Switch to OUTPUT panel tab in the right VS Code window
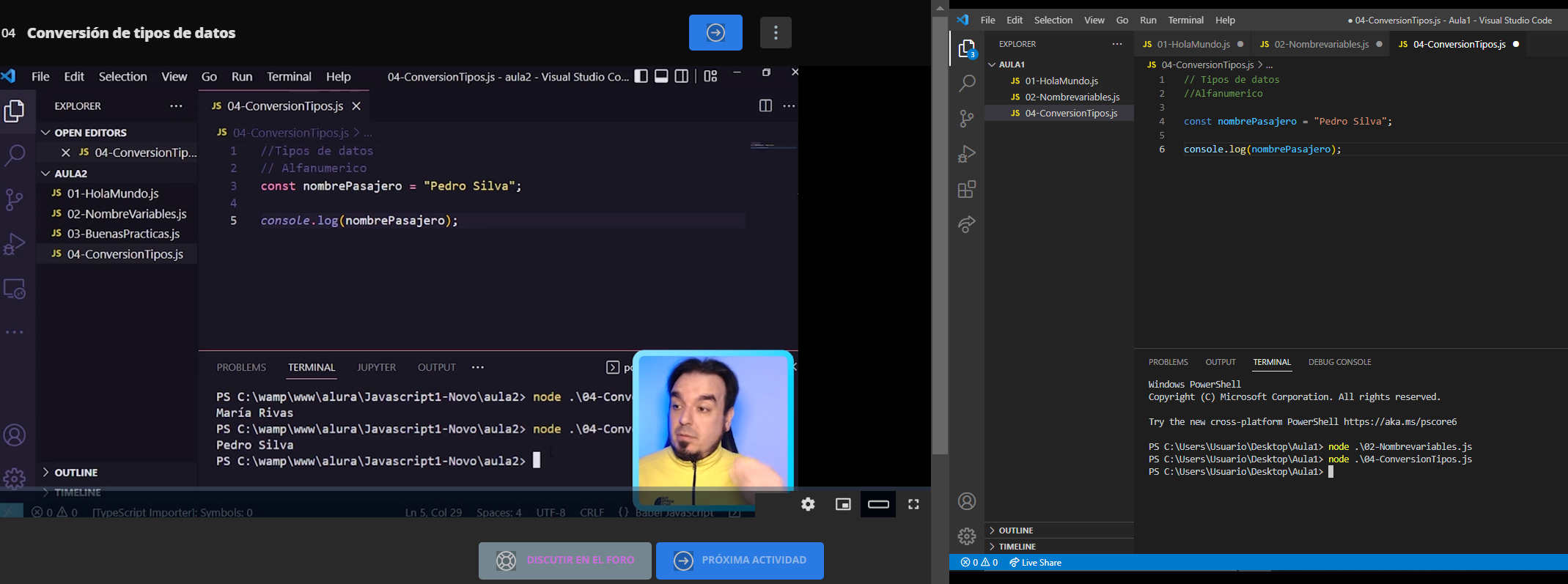1568x584 pixels. [x=1221, y=362]
